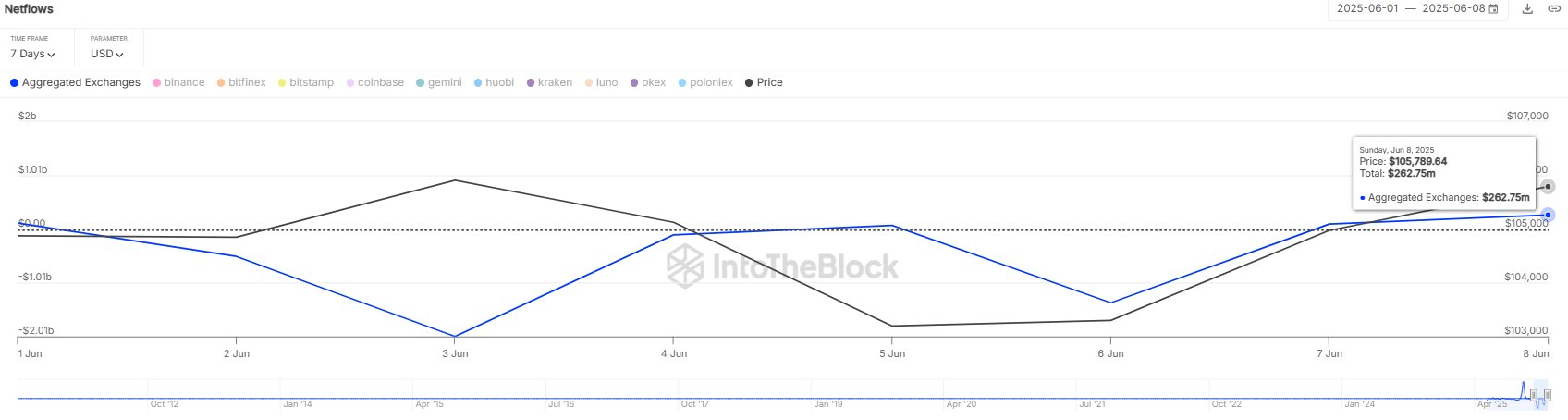Click the download chart icon
1568x420 pixels.
pyautogui.click(x=1527, y=8)
